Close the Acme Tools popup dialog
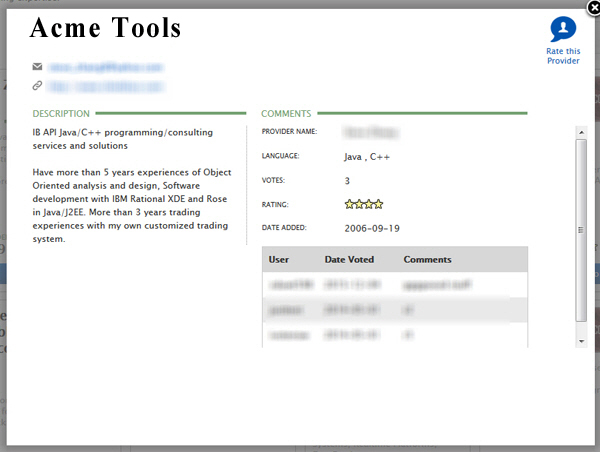Image resolution: width=600 pixels, height=452 pixels. point(593,8)
